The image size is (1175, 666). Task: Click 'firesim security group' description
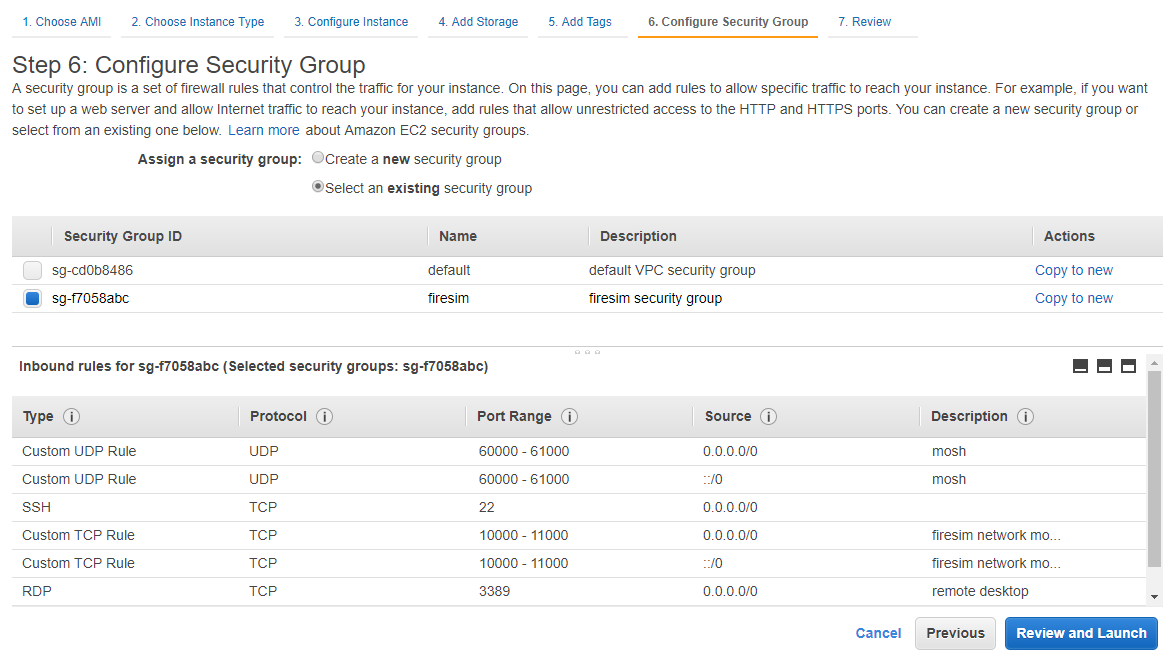pyautogui.click(x=656, y=298)
